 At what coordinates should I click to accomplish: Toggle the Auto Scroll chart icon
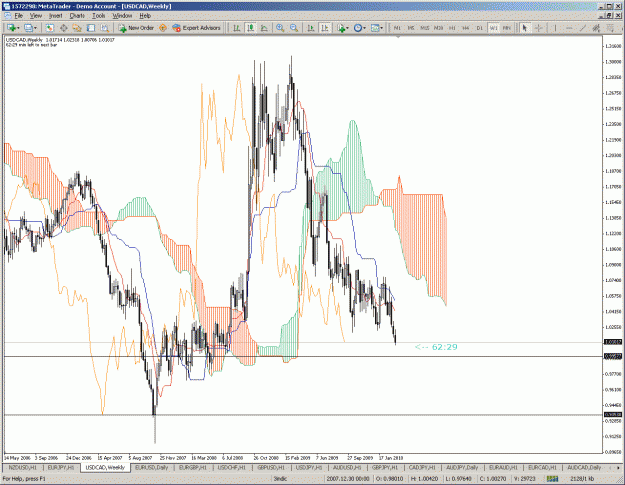tap(311, 28)
